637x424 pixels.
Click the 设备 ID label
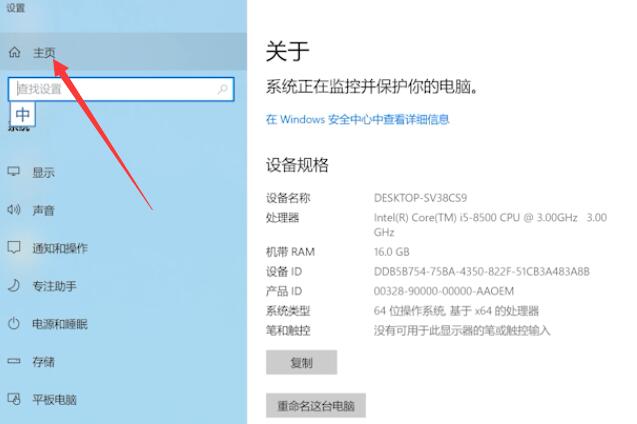[284, 271]
